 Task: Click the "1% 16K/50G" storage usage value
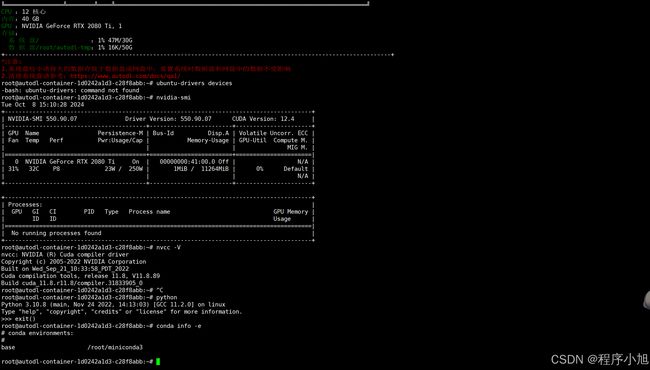(115, 47)
